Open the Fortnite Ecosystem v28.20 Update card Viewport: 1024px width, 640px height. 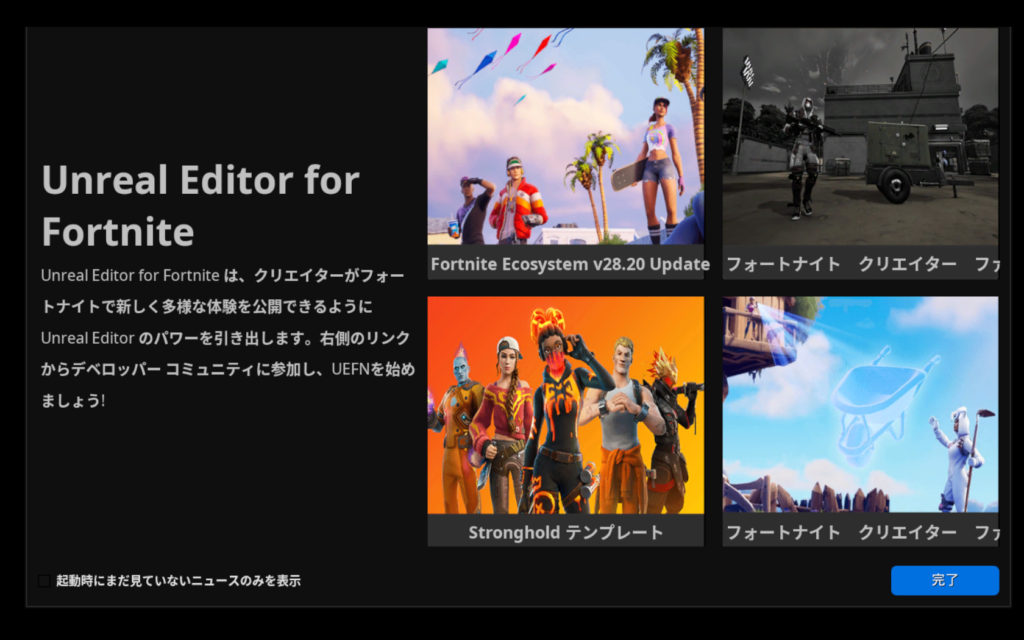point(566,153)
